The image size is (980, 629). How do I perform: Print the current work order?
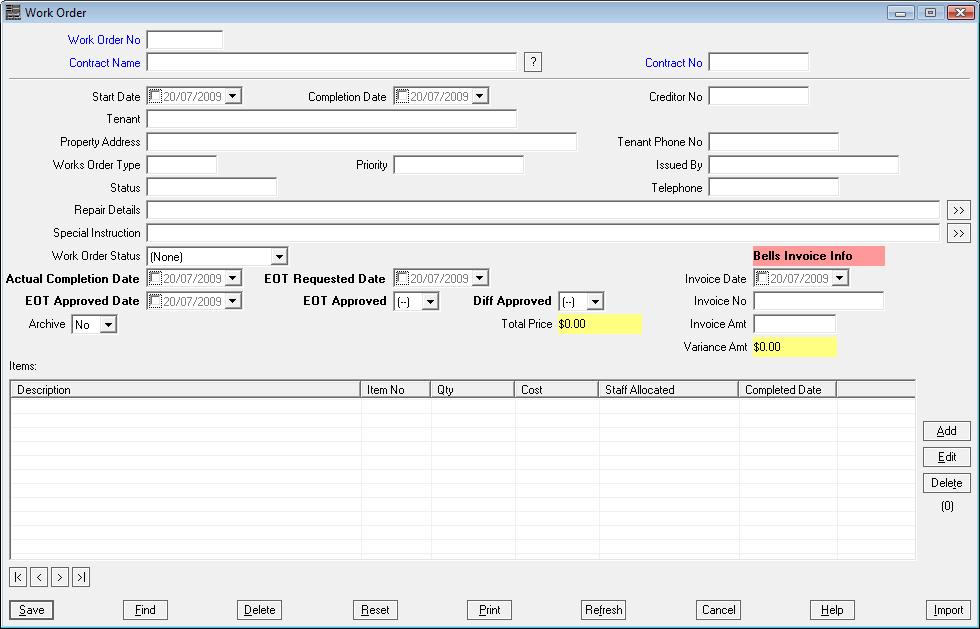[489, 609]
